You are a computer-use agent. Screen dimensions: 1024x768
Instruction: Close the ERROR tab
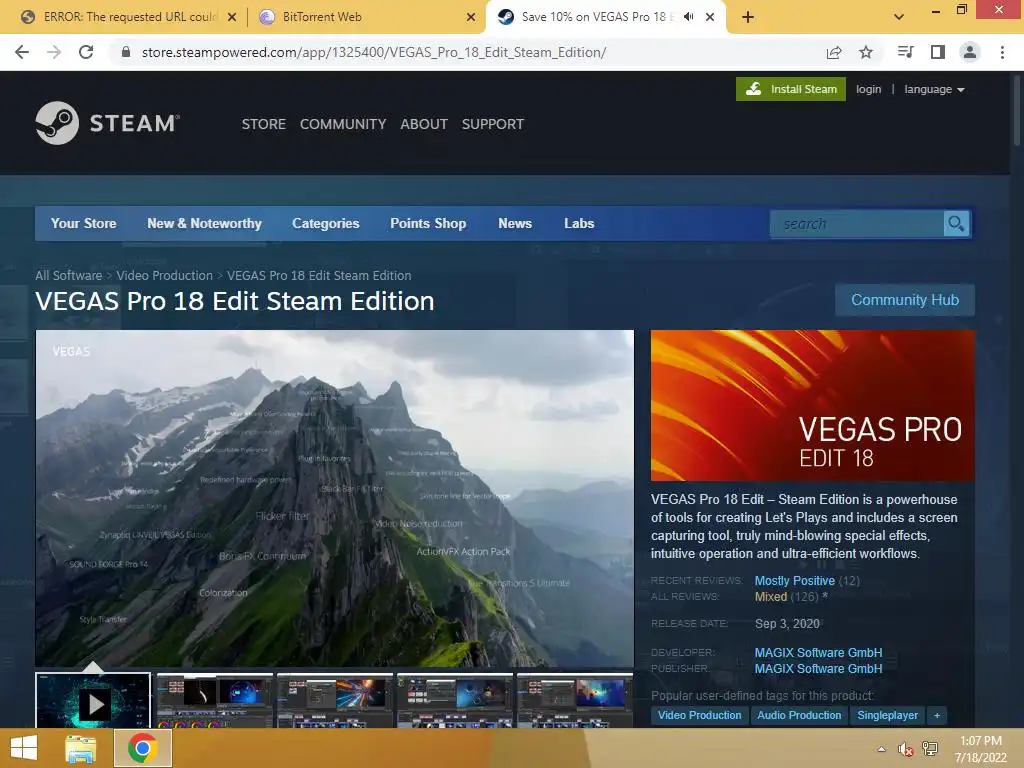(x=232, y=17)
